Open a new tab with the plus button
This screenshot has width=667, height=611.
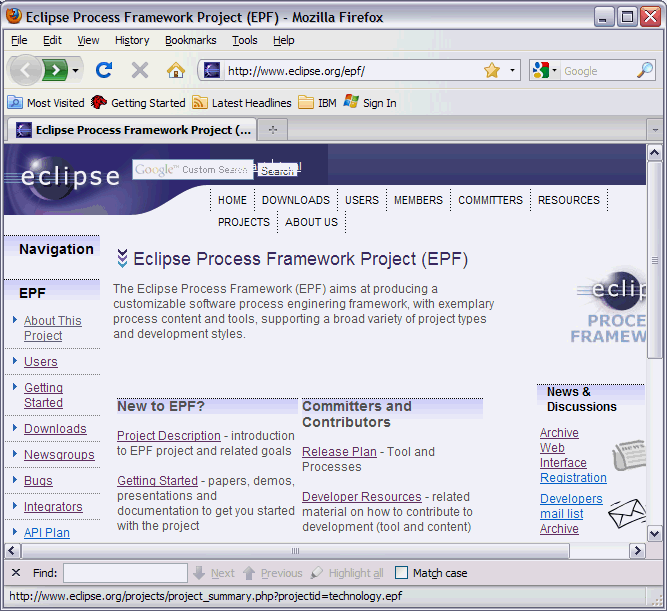click(x=273, y=130)
